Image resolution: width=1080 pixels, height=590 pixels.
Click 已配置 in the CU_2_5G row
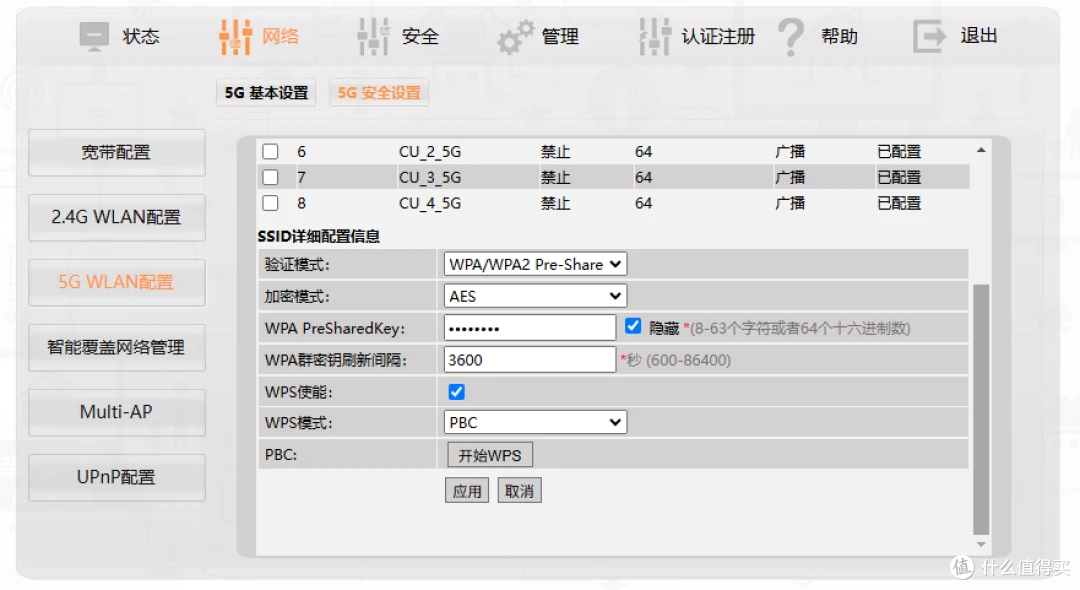click(x=899, y=151)
